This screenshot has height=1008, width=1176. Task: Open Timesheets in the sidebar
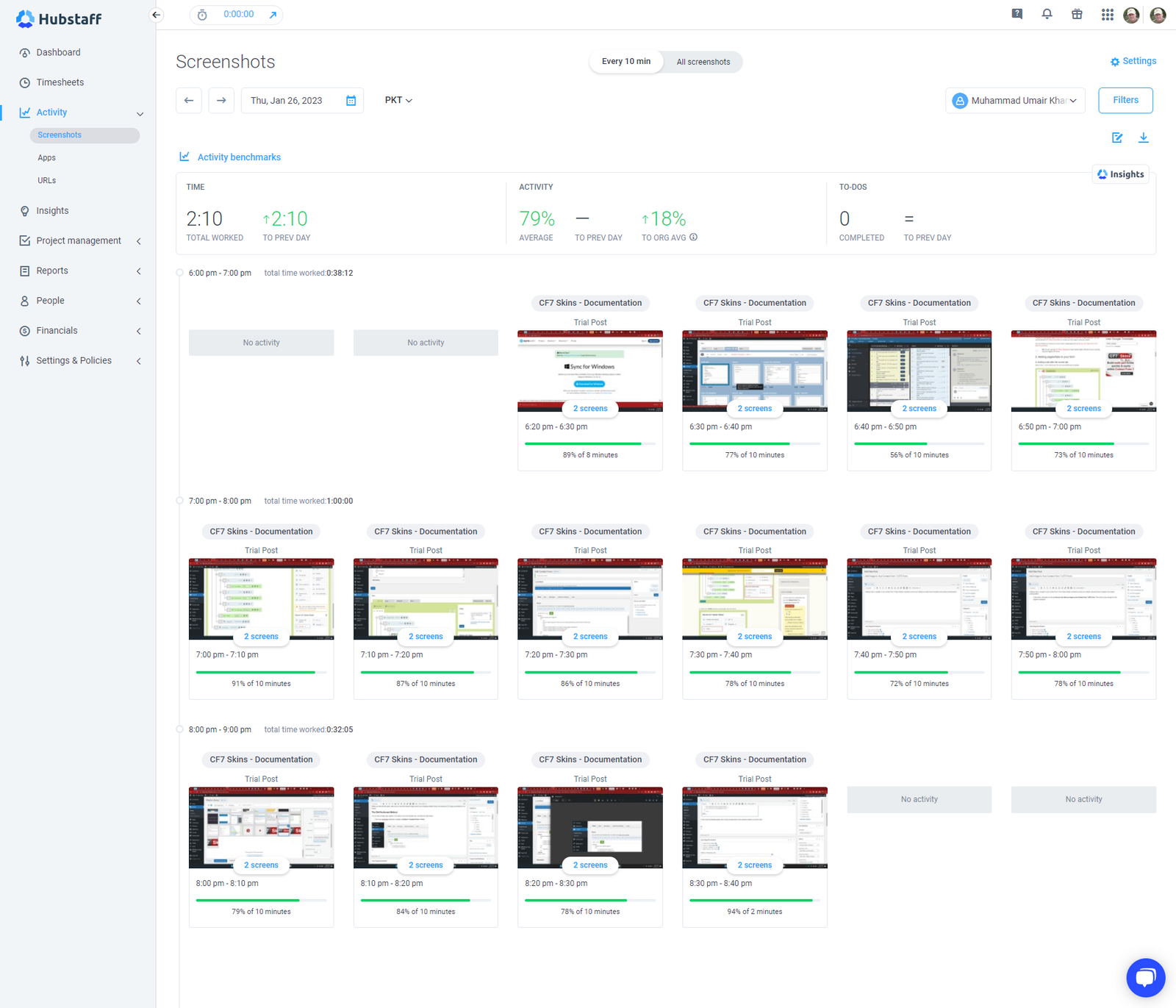[x=60, y=82]
